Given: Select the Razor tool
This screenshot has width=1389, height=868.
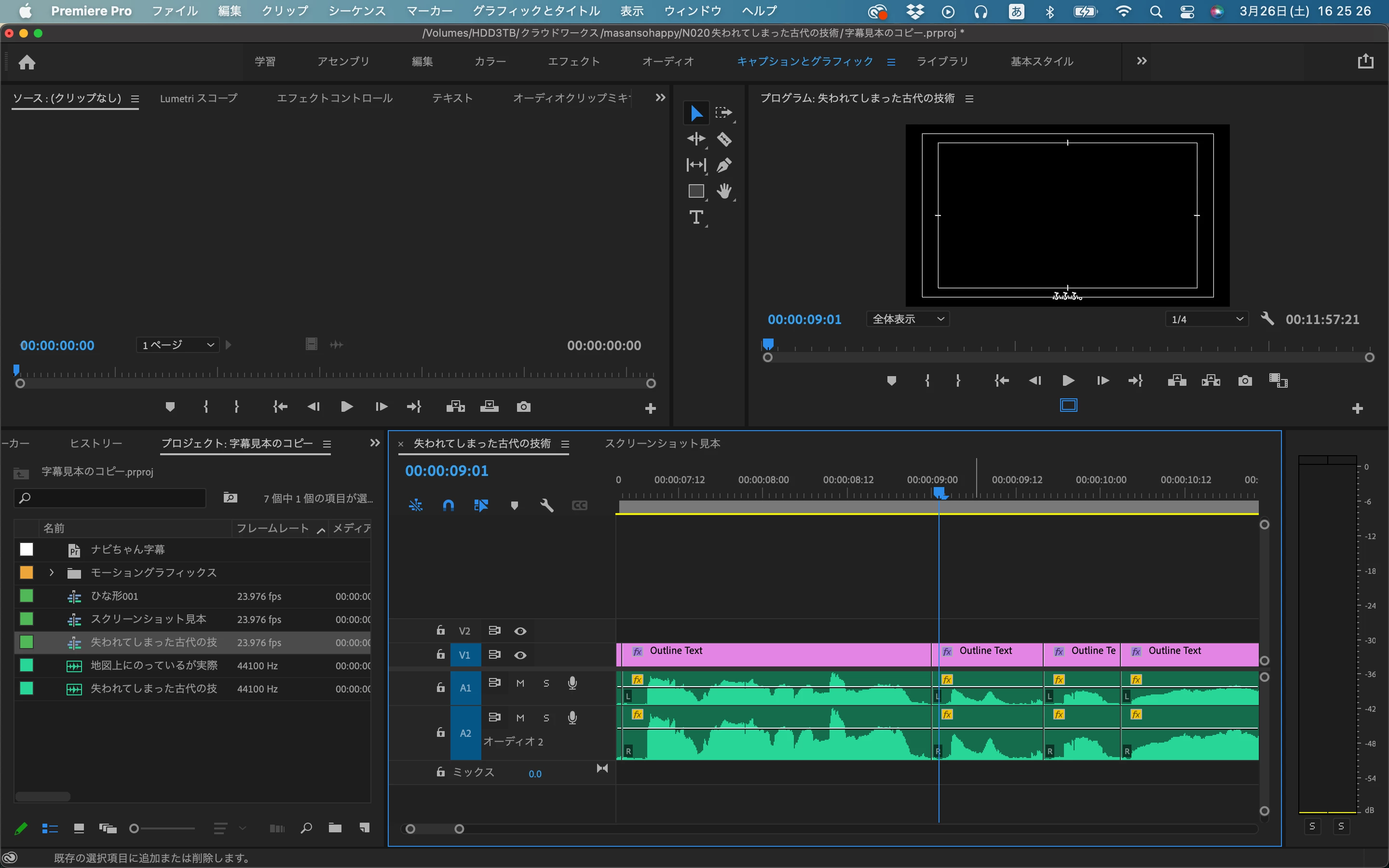Looking at the screenshot, I should [724, 139].
